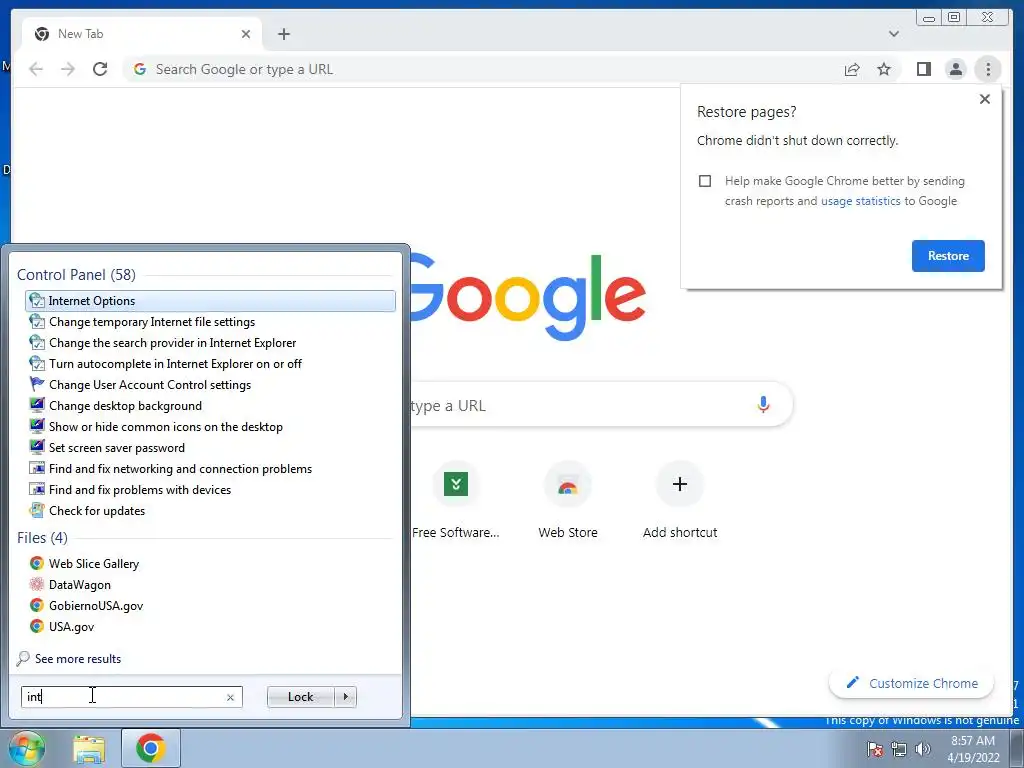This screenshot has width=1024, height=768.
Task: Click the Control Panel (58) header
Action: click(x=76, y=275)
